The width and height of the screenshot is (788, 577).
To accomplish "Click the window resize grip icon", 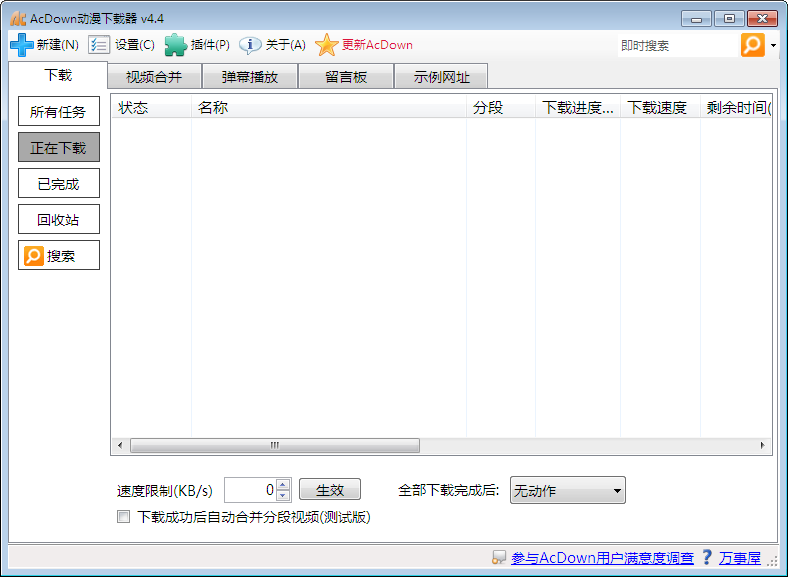I will (771, 561).
